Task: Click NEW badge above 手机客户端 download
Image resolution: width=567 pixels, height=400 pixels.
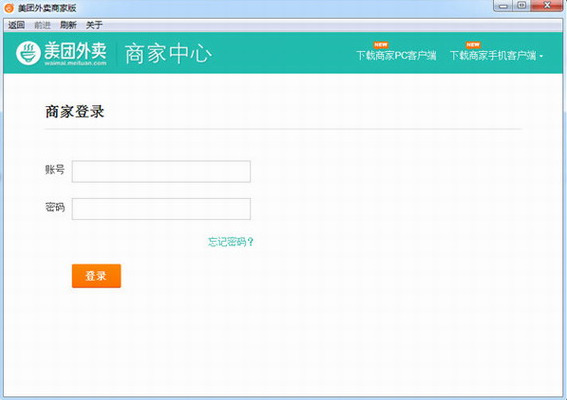Action: [473, 45]
